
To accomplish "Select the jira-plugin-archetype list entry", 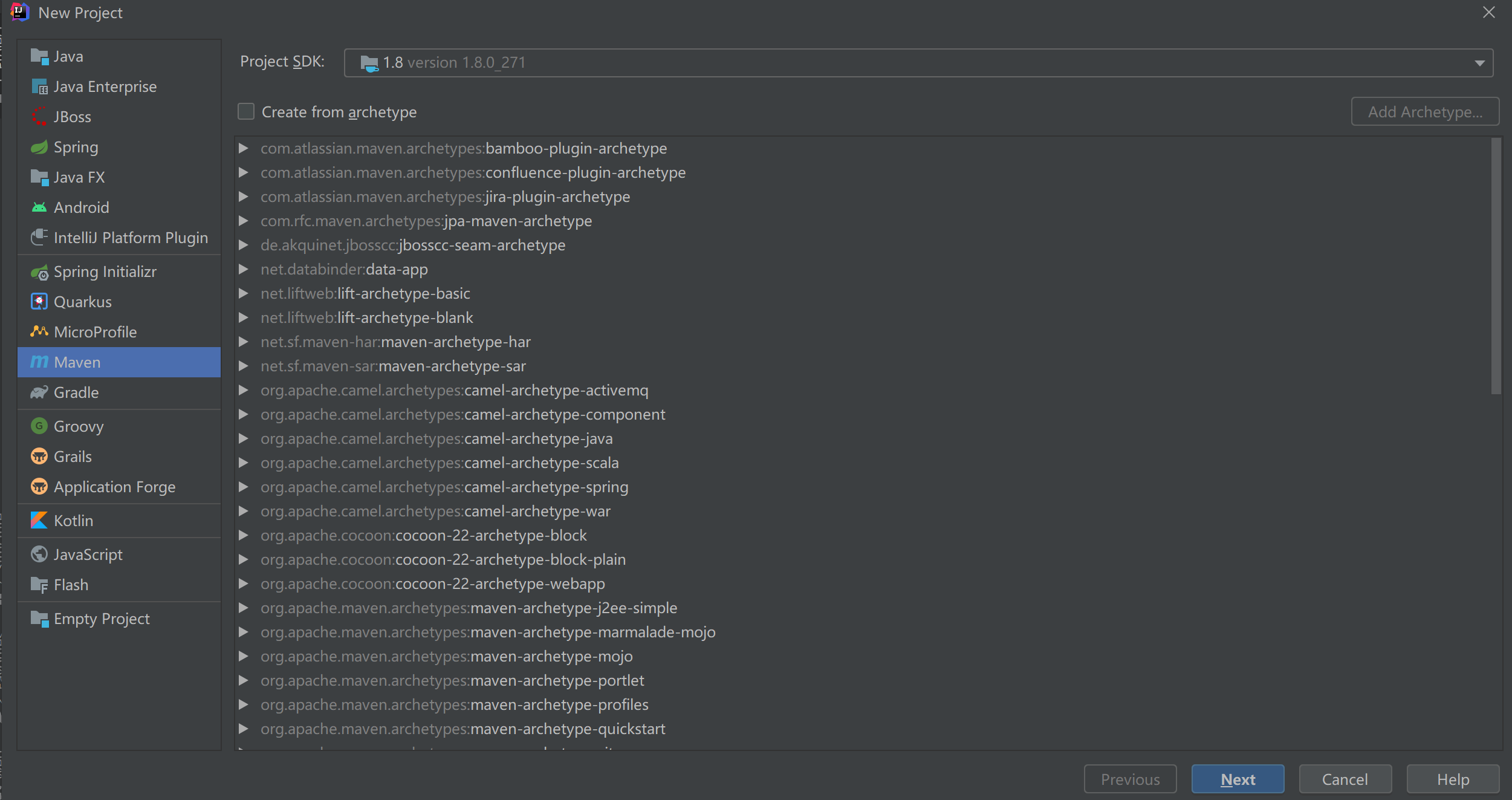I will [x=445, y=197].
